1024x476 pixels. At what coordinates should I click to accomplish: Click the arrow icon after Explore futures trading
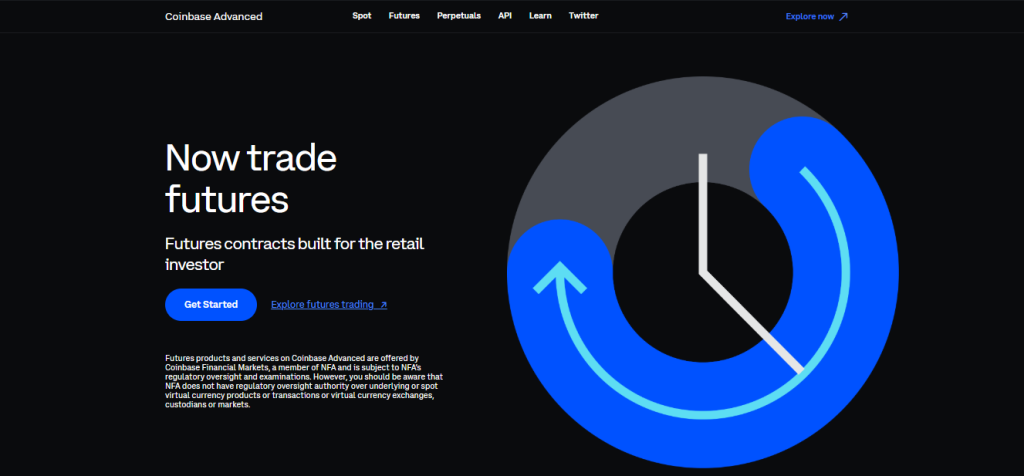pyautogui.click(x=383, y=305)
